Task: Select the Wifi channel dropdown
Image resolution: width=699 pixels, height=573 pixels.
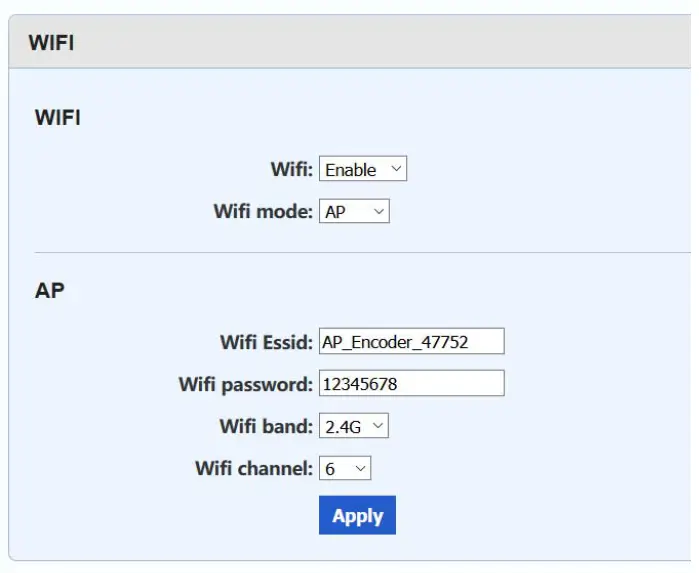Action: [344, 468]
